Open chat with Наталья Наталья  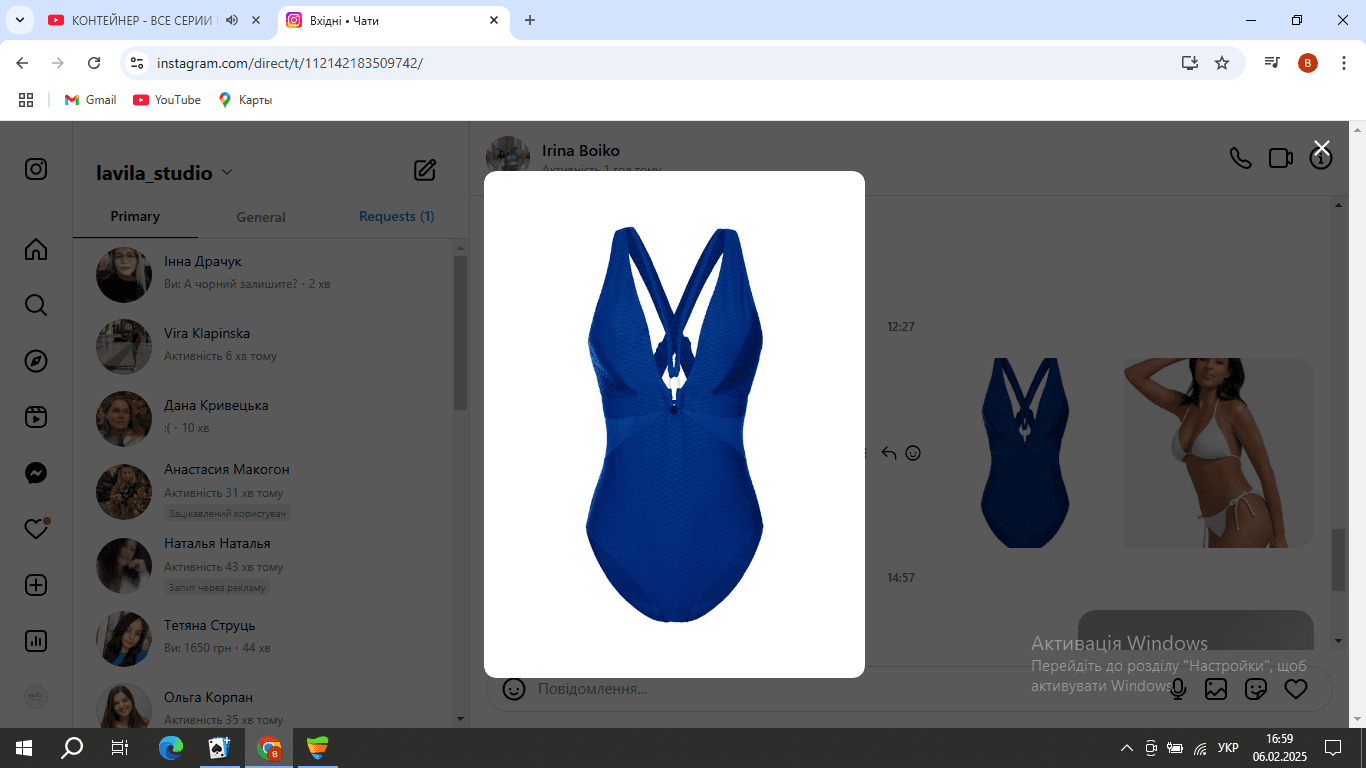pos(264,565)
